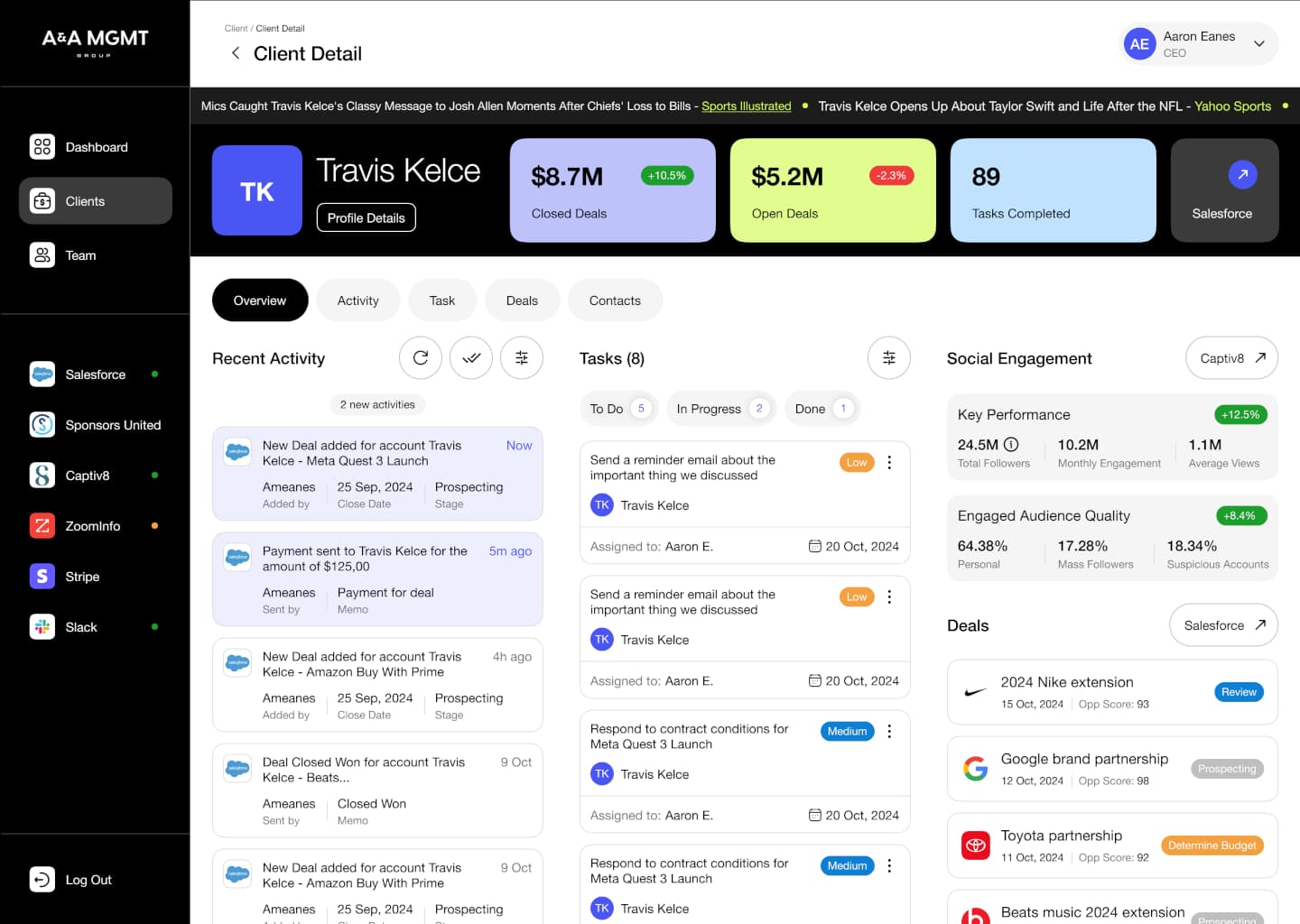This screenshot has width=1300, height=924.
Task: Open the Sports Illustrated news link
Action: pos(747,106)
